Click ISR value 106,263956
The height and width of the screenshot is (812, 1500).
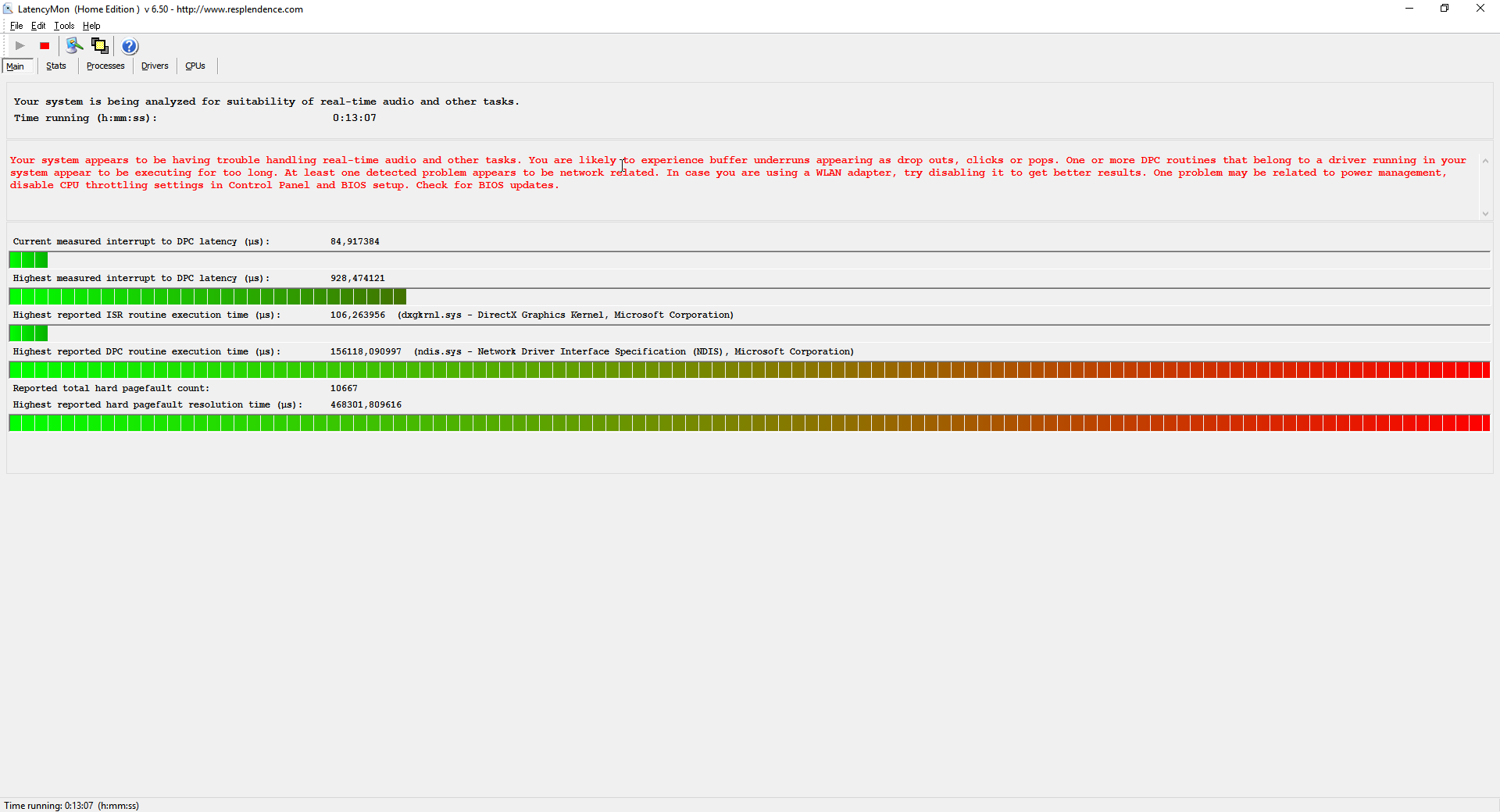coord(358,315)
